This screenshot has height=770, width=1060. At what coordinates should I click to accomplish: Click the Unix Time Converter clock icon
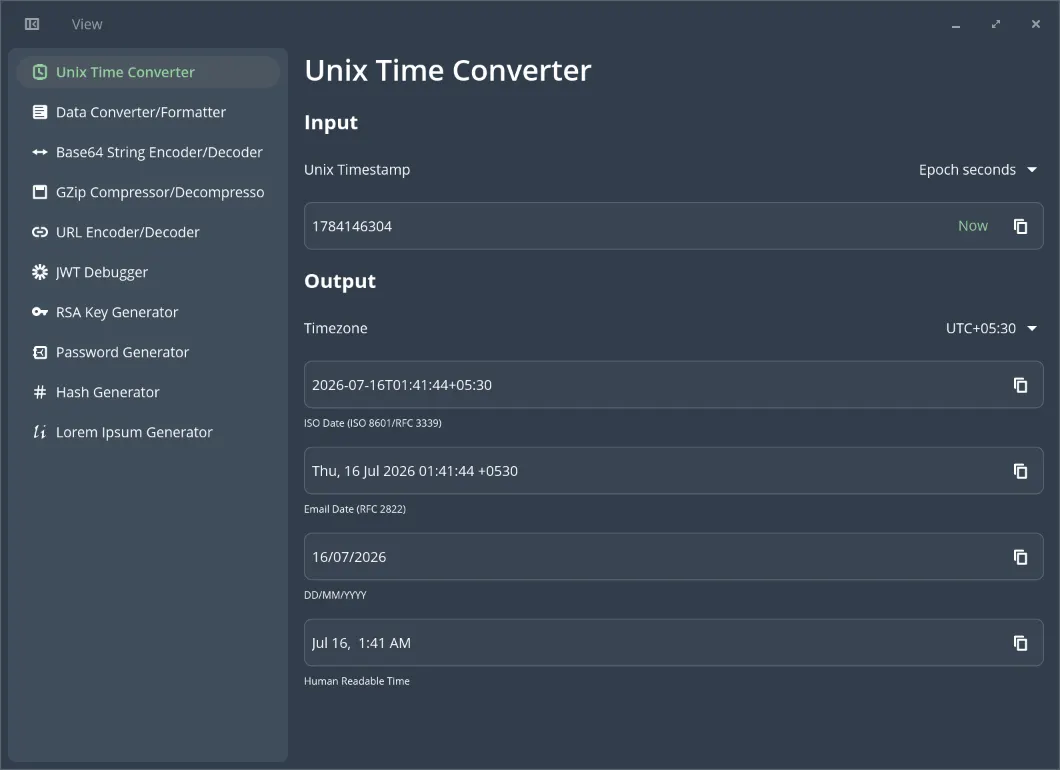point(40,72)
